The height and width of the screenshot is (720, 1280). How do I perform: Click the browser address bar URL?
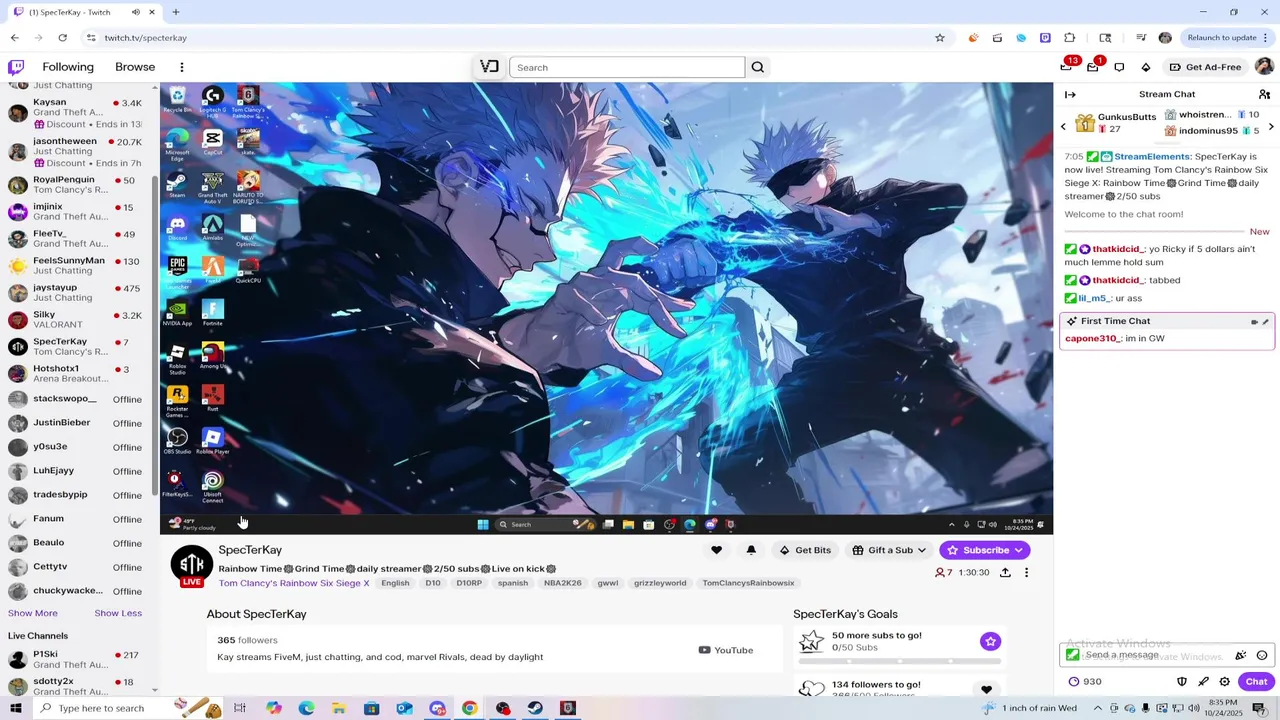(x=146, y=38)
